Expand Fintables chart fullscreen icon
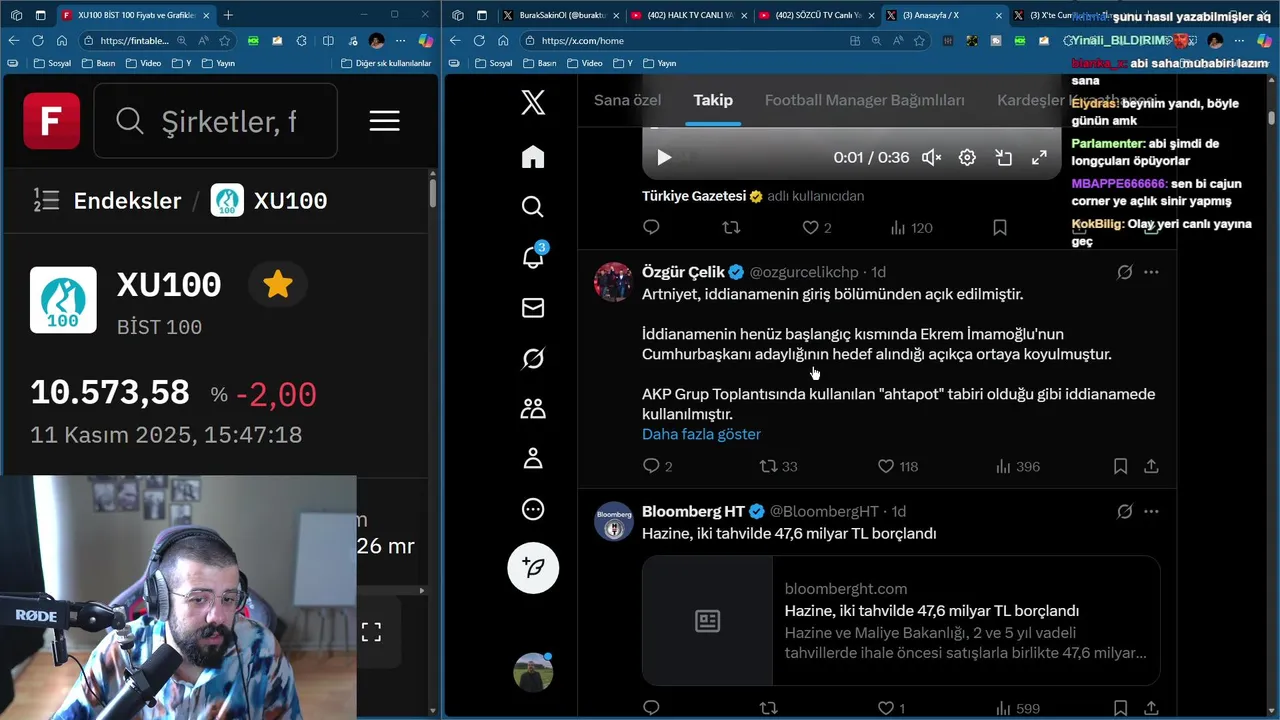 pyautogui.click(x=371, y=632)
